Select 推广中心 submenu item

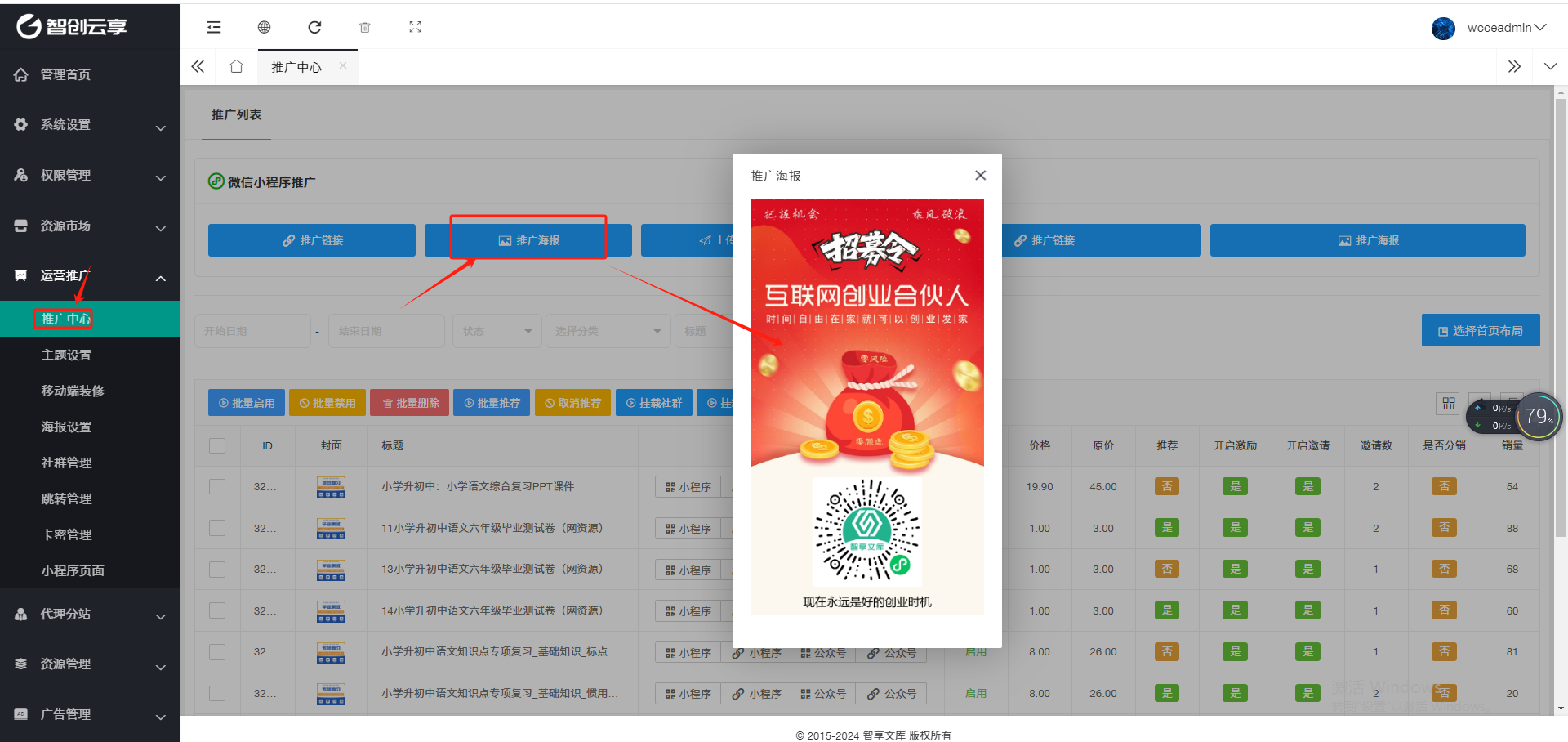[x=90, y=319]
